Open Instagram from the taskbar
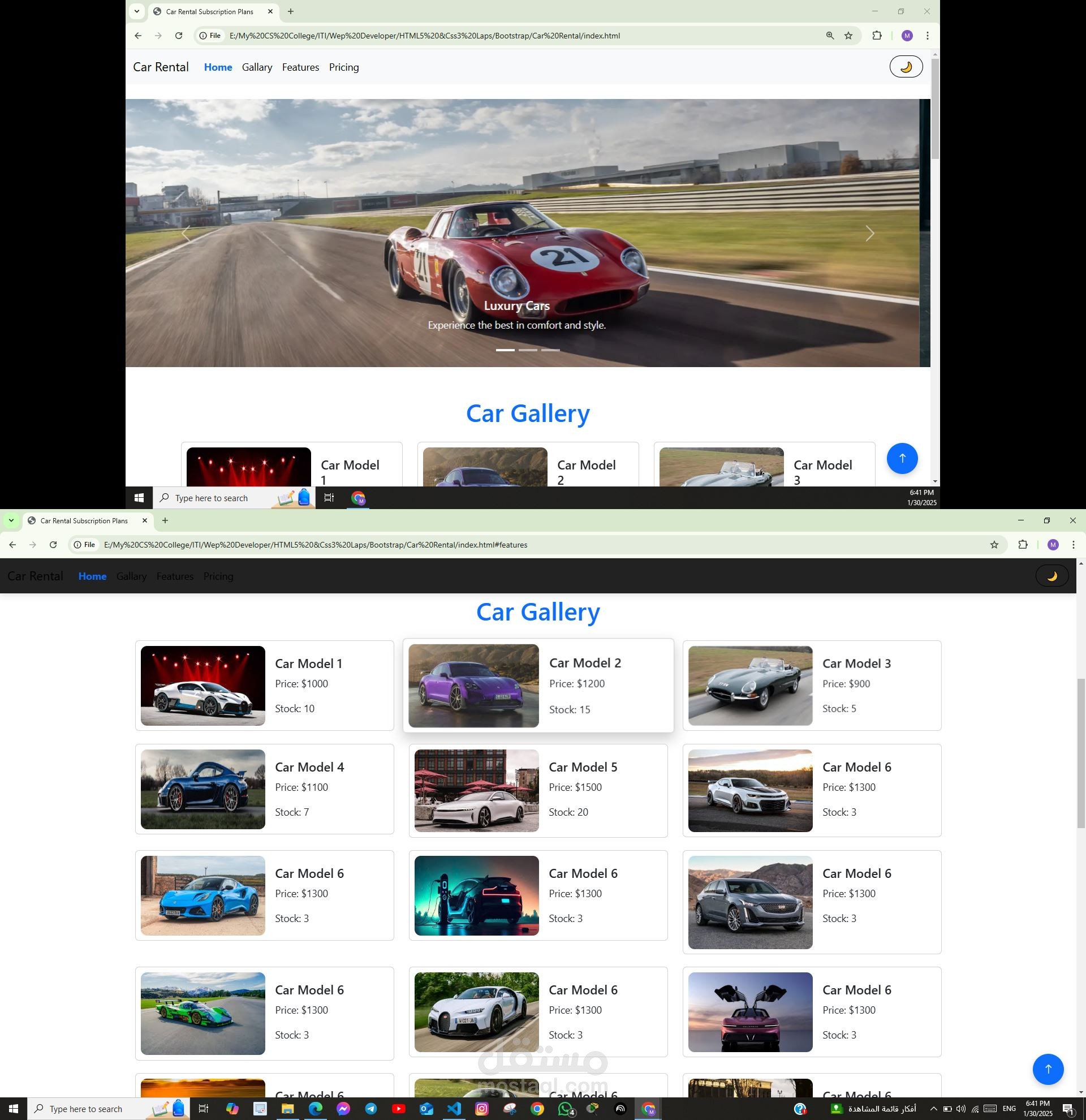Viewport: 1086px width, 1120px height. (x=481, y=1109)
